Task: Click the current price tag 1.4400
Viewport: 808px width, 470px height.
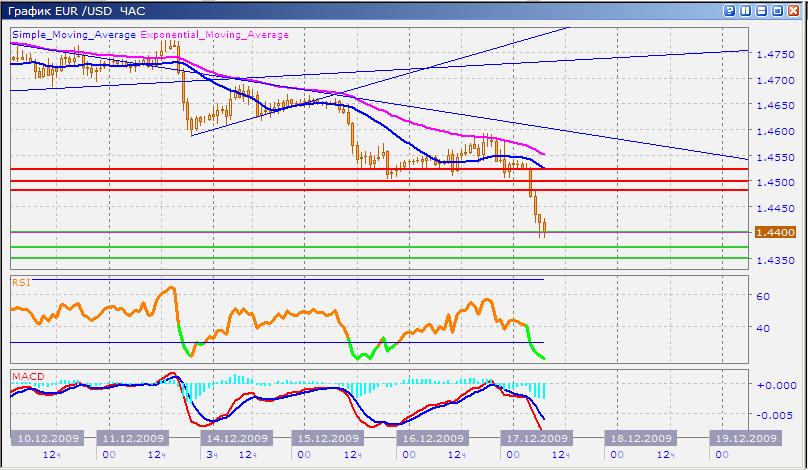Action: click(775, 232)
